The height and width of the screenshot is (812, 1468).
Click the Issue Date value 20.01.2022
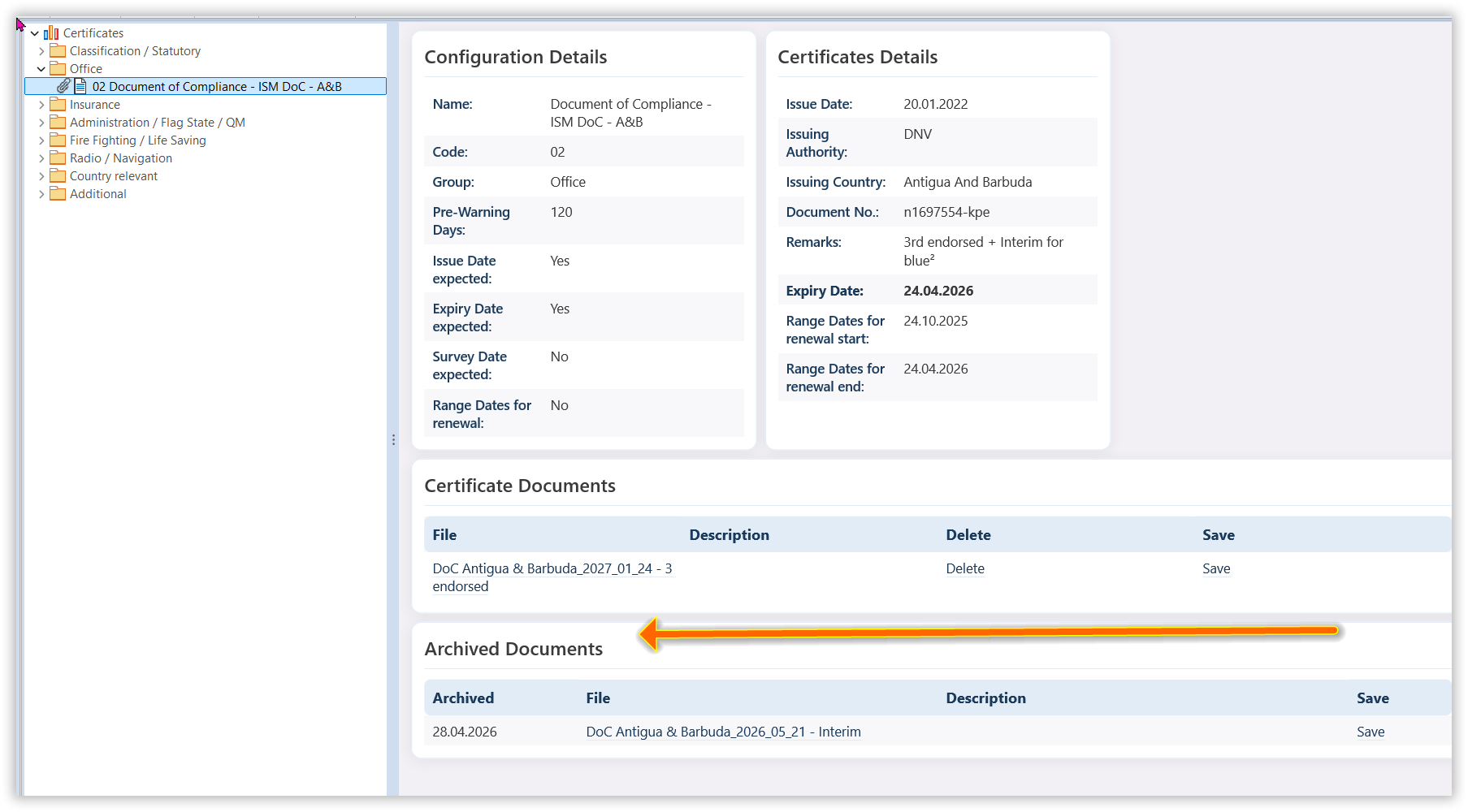(936, 104)
